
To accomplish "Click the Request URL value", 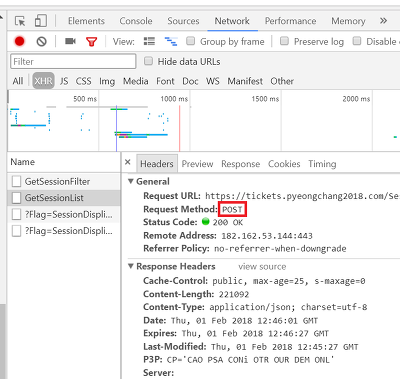I will coord(302,196).
